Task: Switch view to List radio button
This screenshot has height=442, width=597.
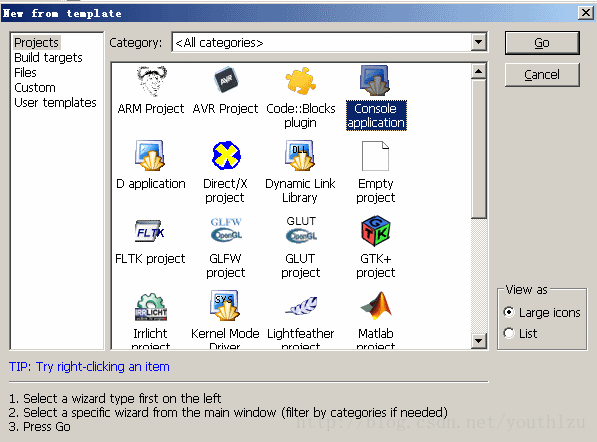Action: [x=509, y=333]
